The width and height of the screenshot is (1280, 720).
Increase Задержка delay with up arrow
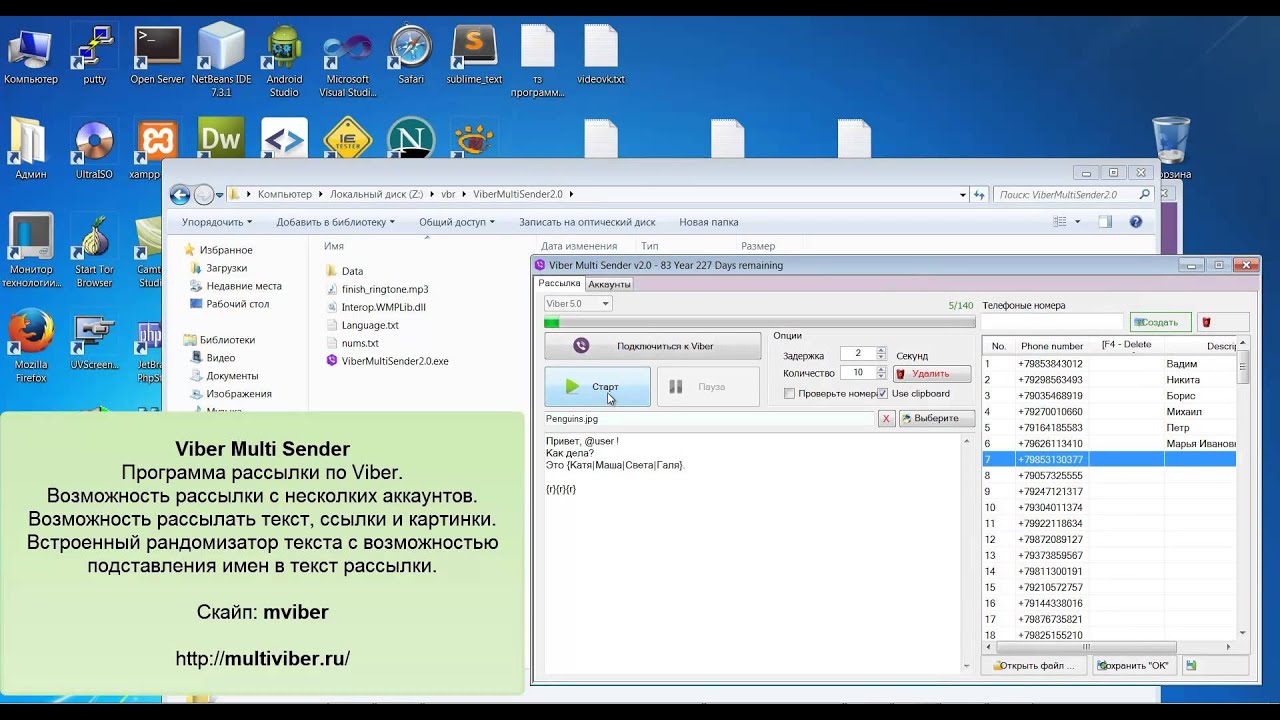tap(881, 350)
